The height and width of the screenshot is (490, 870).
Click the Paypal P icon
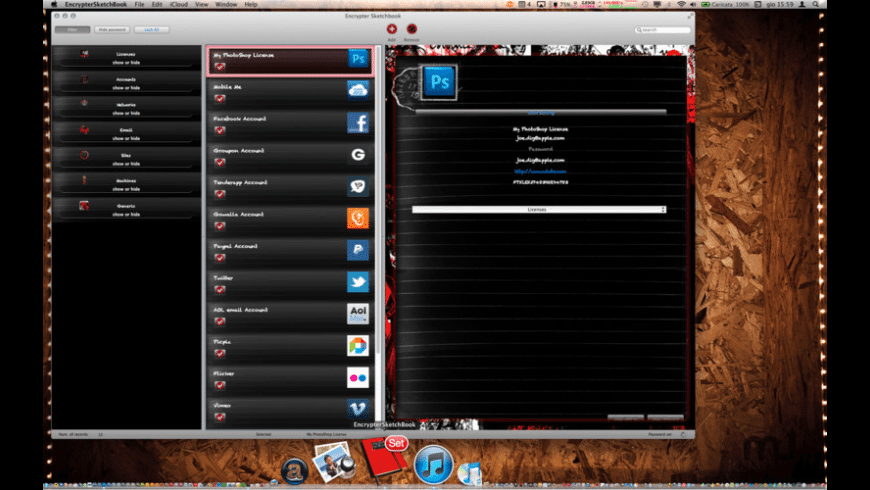point(358,250)
